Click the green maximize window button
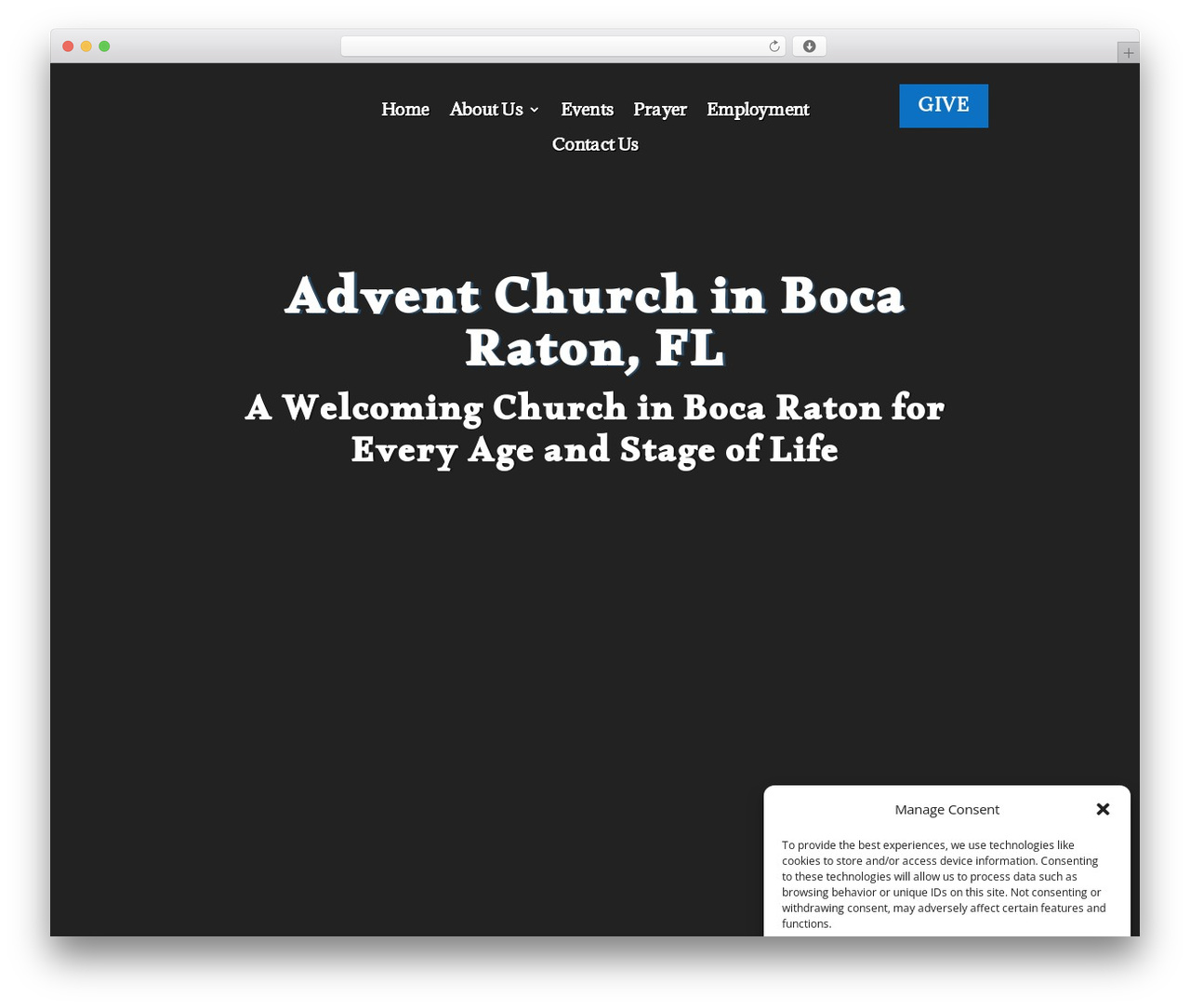The height and width of the screenshot is (1008, 1190). (104, 46)
